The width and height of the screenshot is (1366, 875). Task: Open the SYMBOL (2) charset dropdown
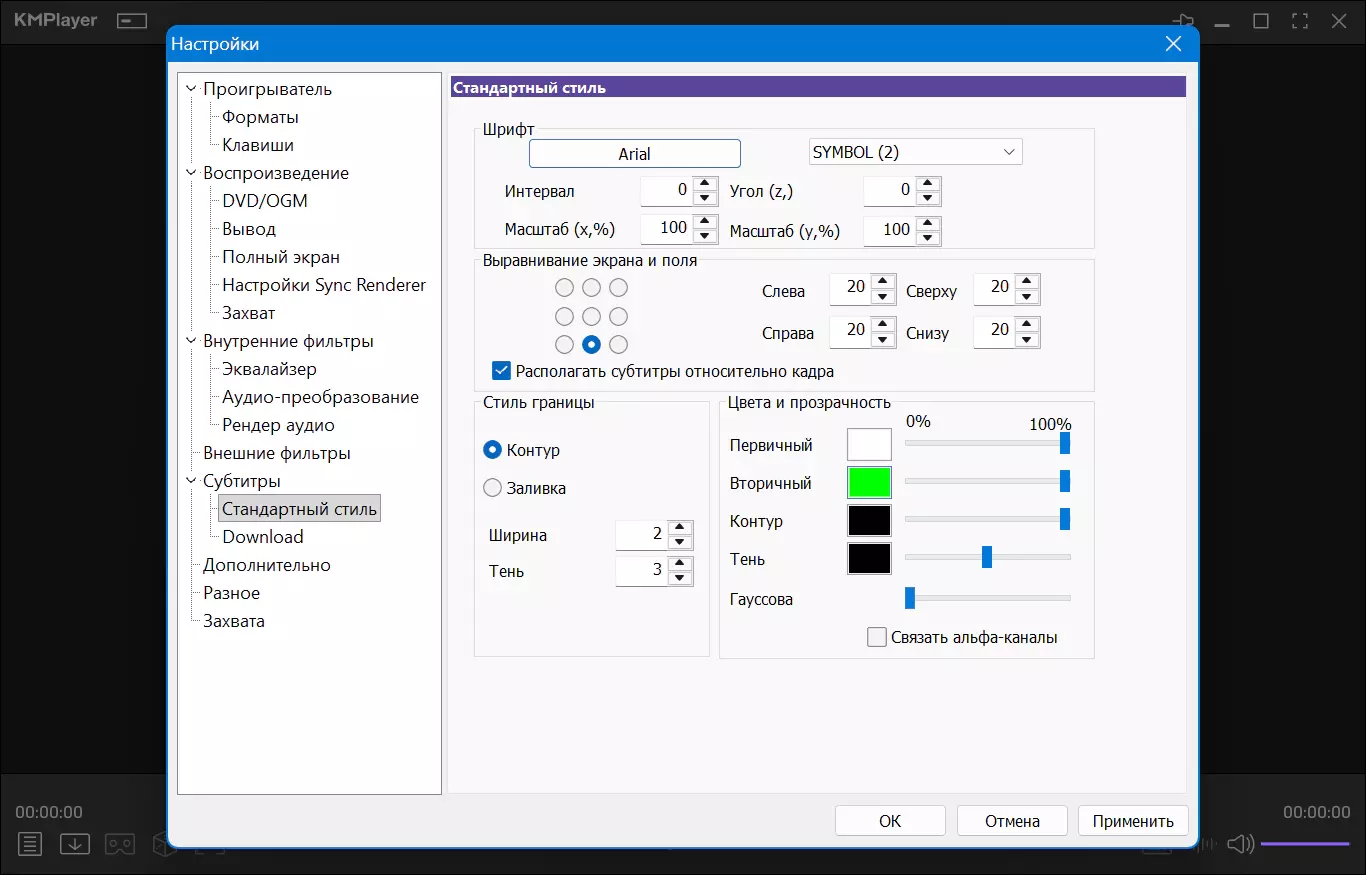[x=914, y=152]
